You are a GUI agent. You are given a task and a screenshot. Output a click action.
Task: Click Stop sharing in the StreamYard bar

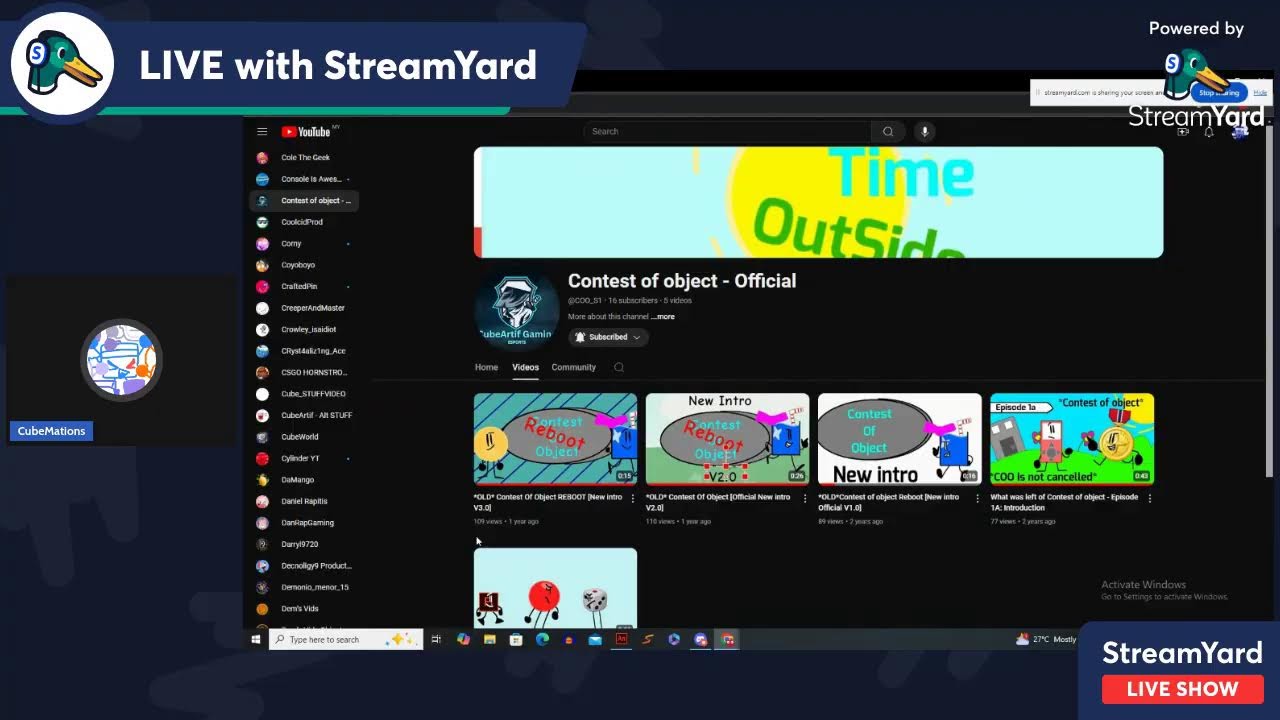point(1219,93)
